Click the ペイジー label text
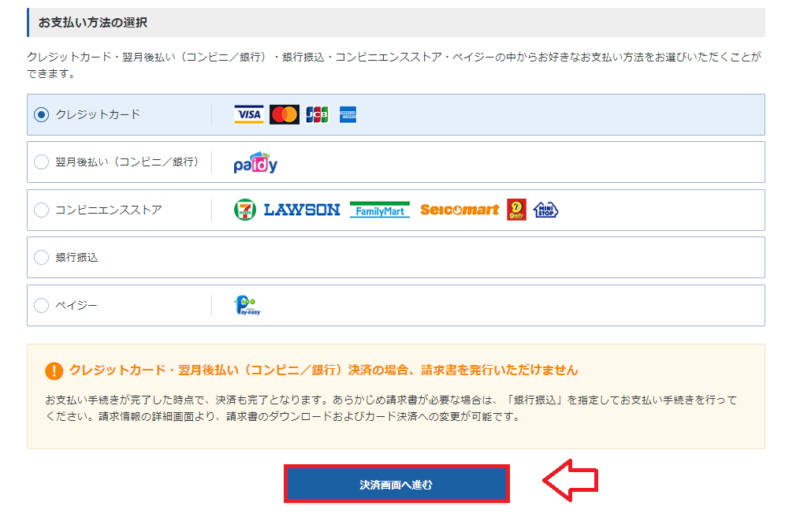Image resolution: width=800 pixels, height=521 pixels. [x=77, y=305]
